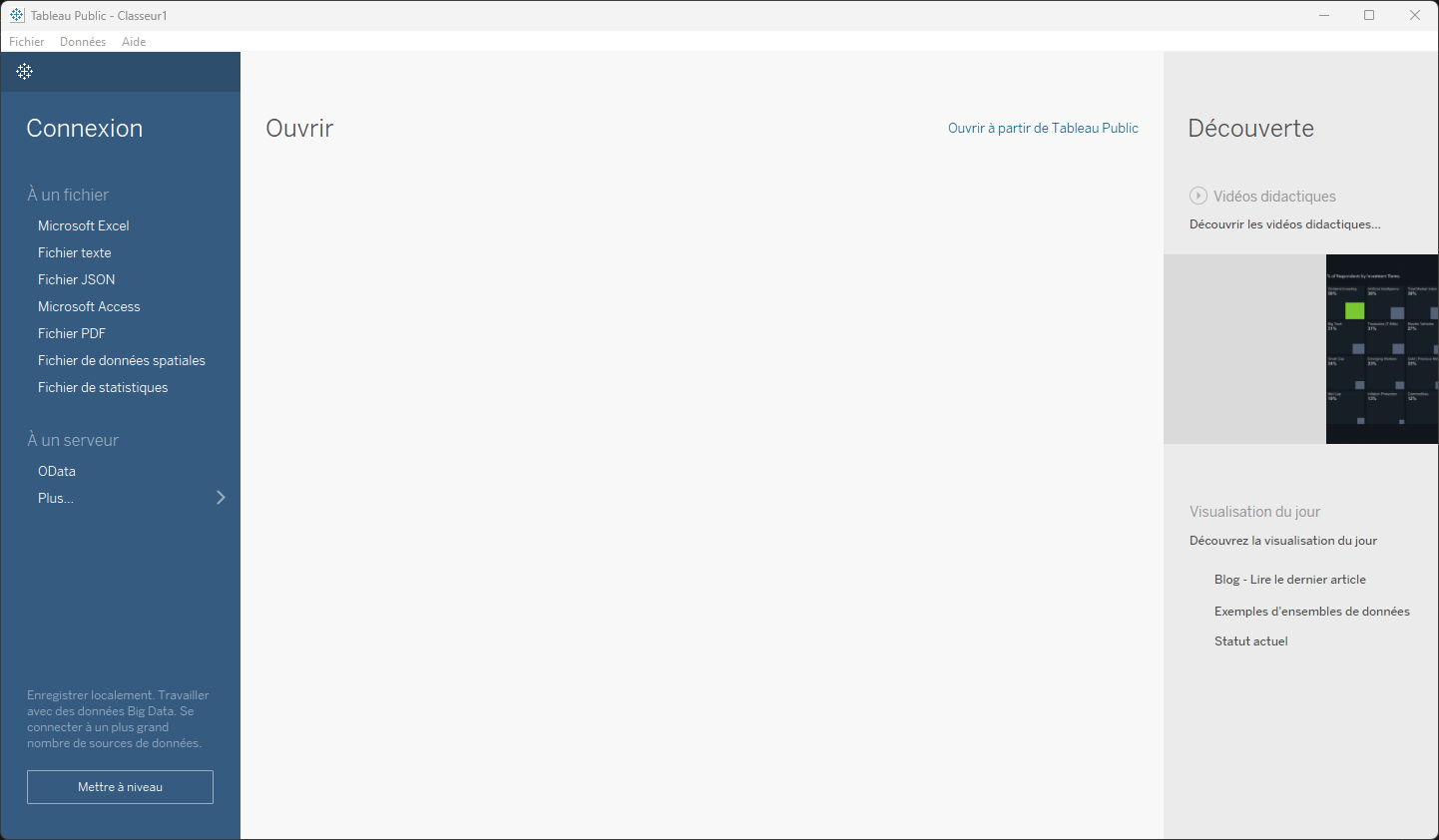Screen dimensions: 1439x840
Task: Open the Aide menu
Action: [x=134, y=42]
